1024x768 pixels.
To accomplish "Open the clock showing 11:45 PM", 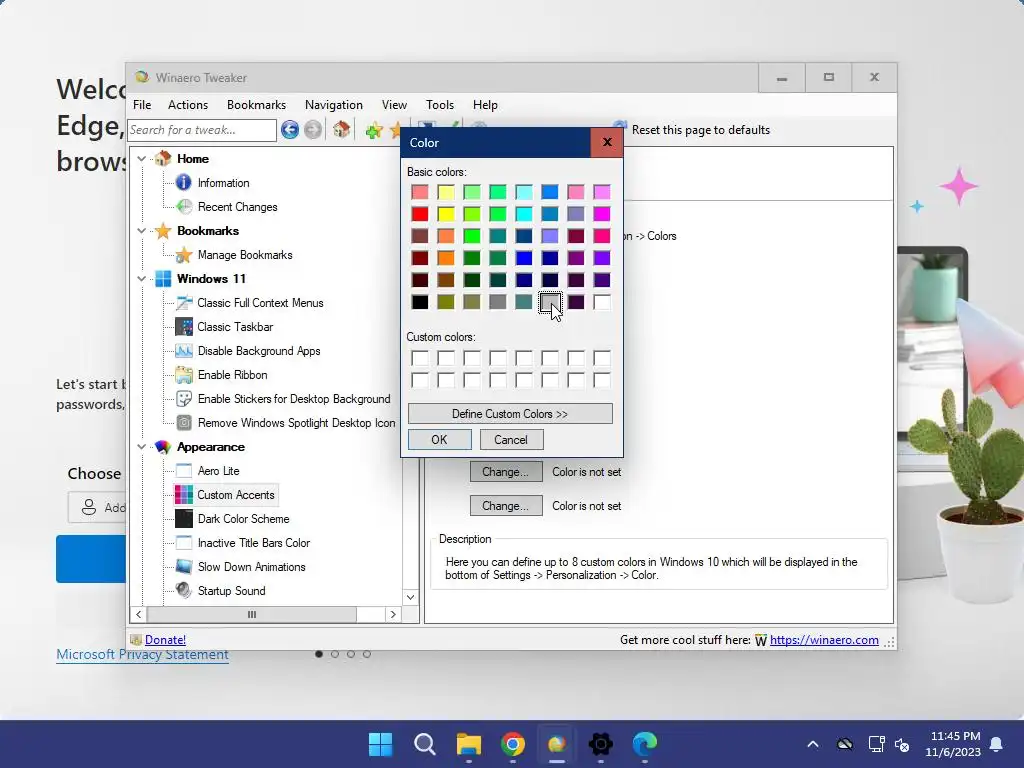I will [953, 744].
